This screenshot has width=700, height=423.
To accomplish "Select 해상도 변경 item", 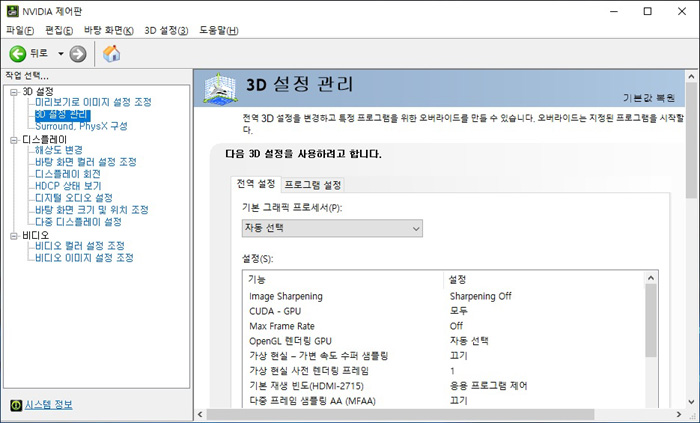I will click(59, 150).
